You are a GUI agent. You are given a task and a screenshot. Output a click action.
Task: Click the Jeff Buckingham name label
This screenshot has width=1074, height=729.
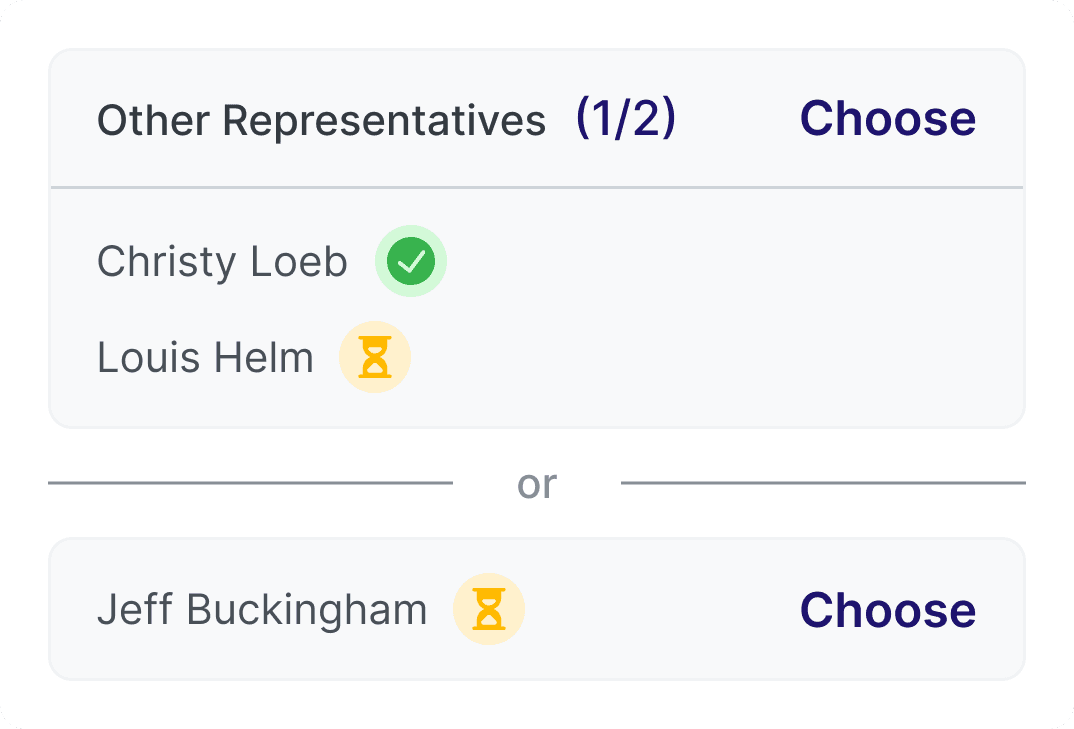tap(261, 609)
